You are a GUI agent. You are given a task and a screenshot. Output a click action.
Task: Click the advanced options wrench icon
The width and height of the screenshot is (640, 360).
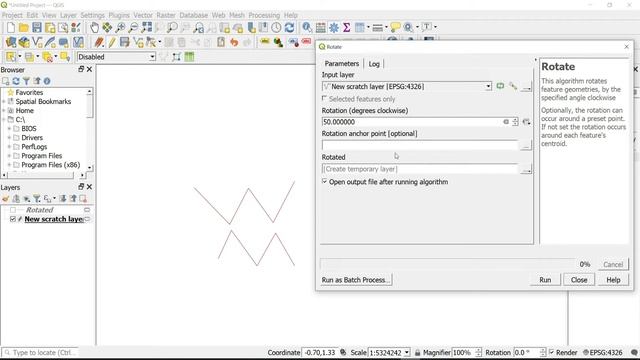[x=513, y=86]
